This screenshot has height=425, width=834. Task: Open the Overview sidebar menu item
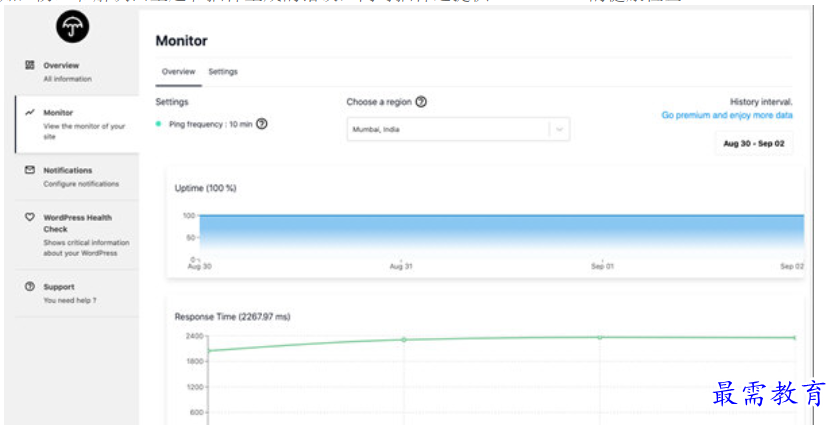pos(77,71)
